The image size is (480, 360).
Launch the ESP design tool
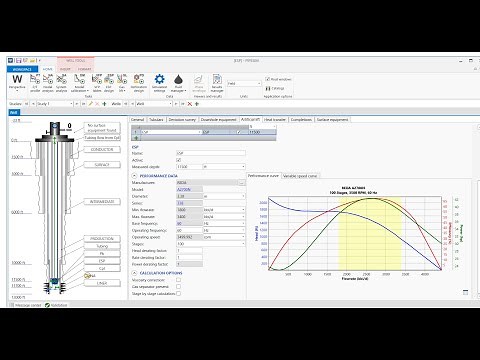coord(109,83)
